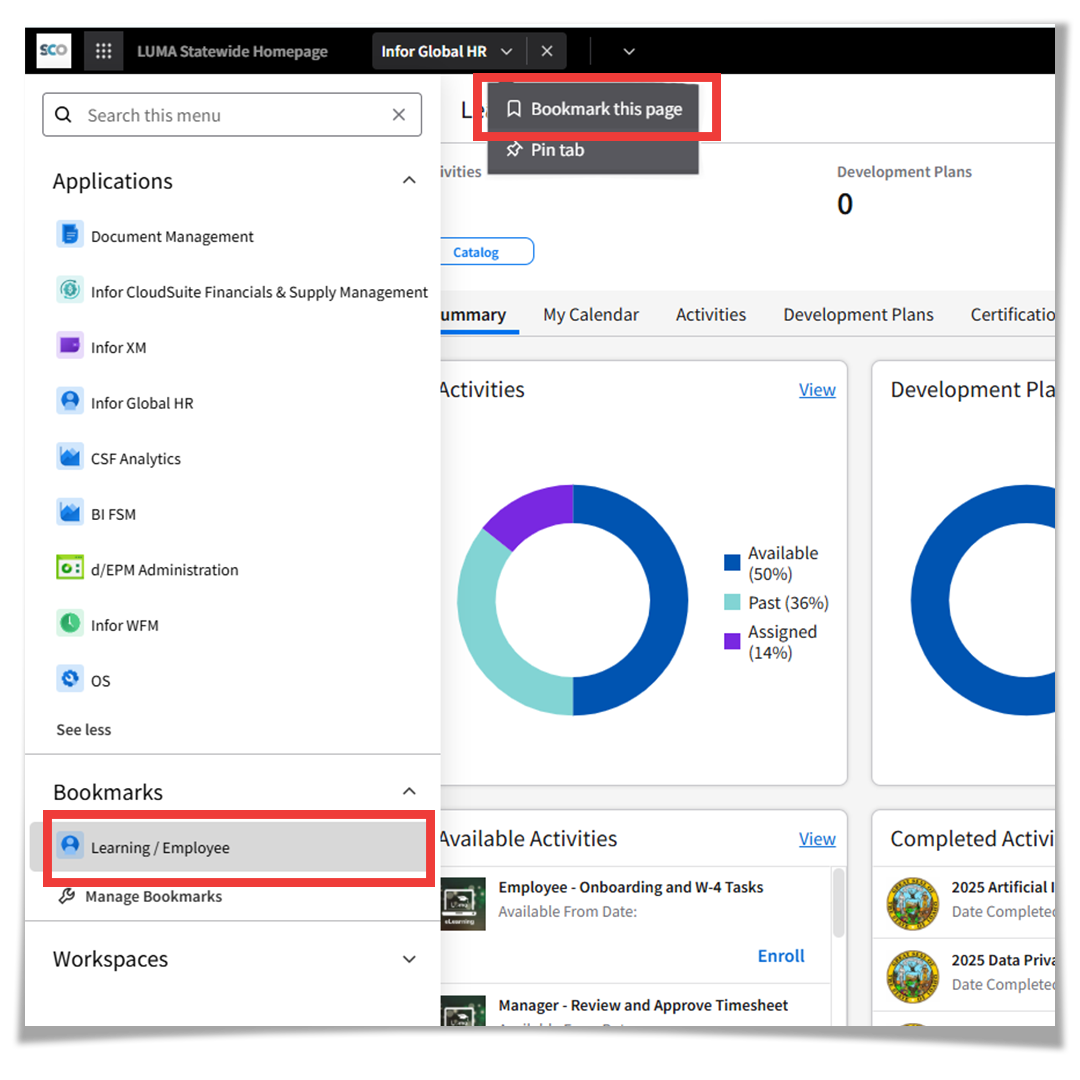Click the Assigned (14%) legend swatch
1080x1080 pixels.
[732, 641]
